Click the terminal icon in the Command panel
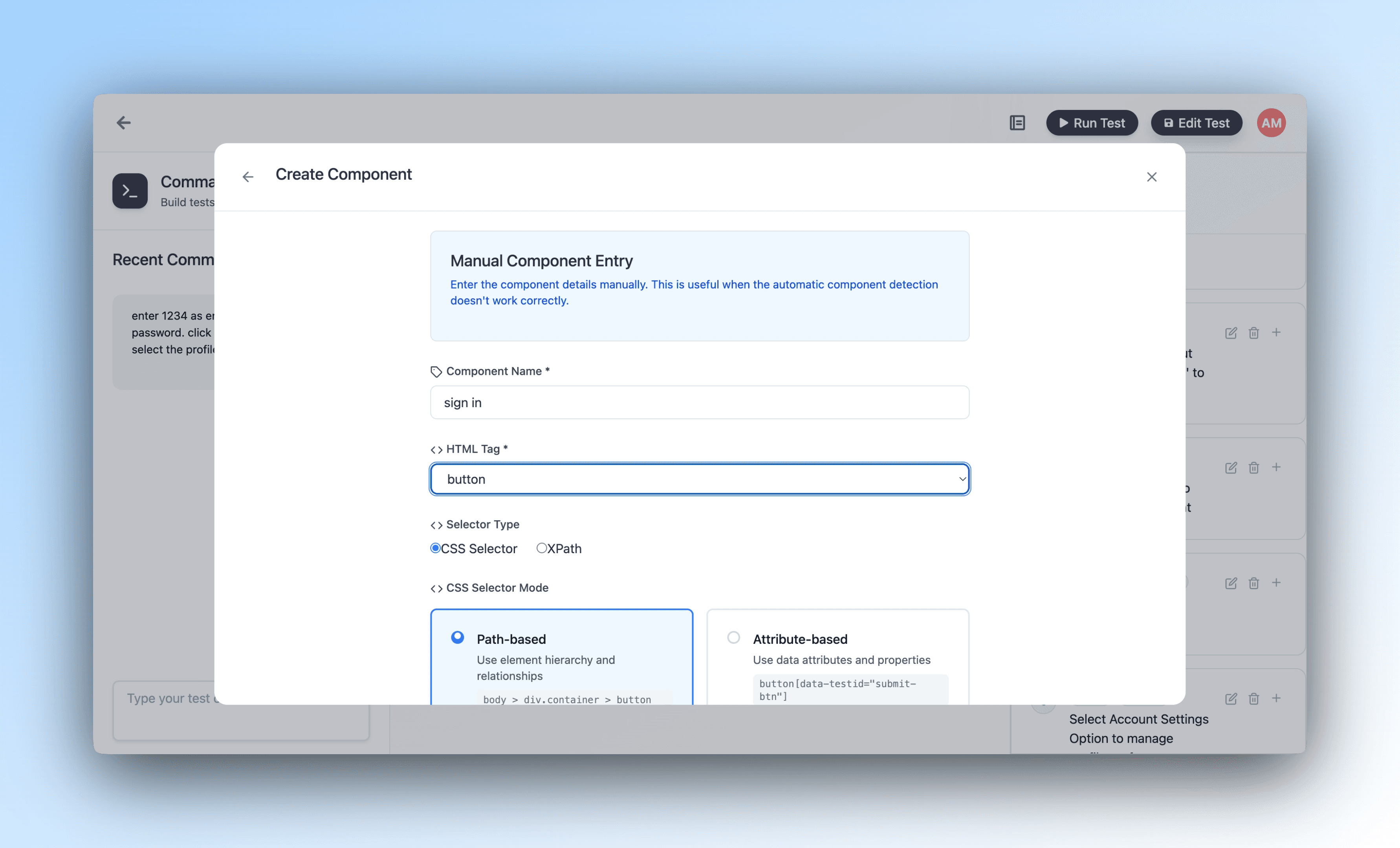Screen dimensions: 1400x848 (130, 191)
